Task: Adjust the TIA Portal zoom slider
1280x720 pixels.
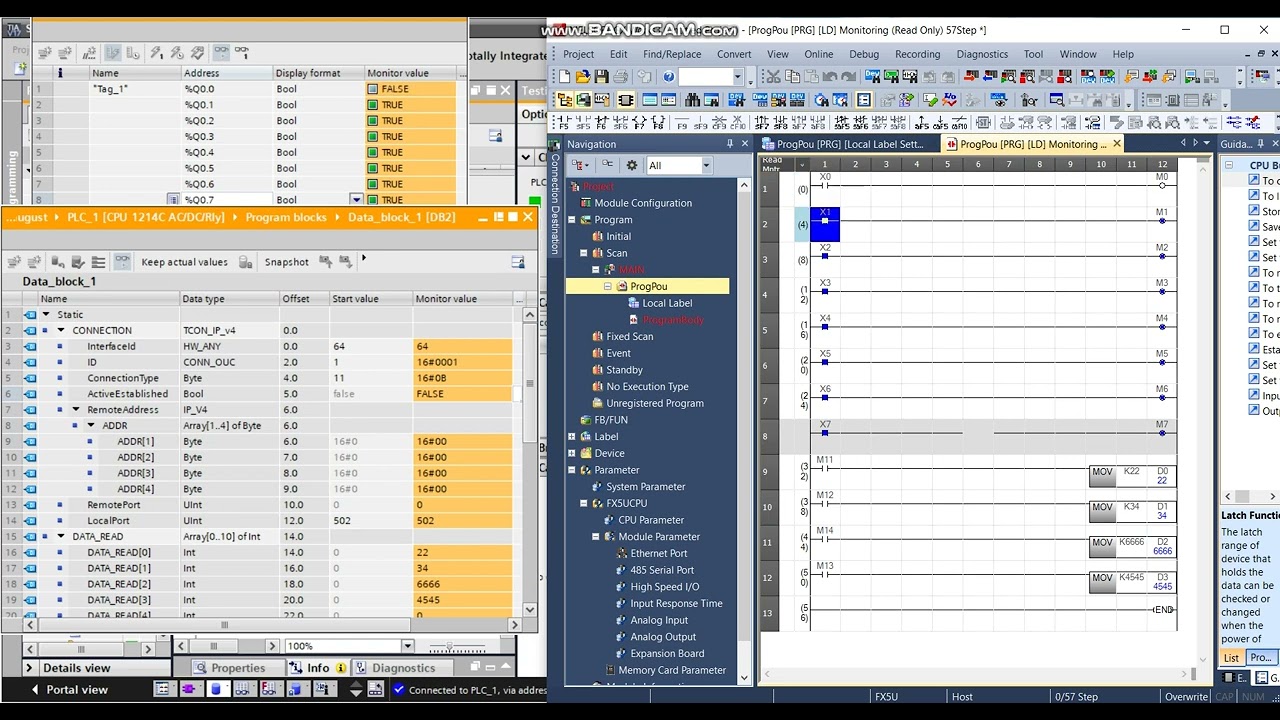Action: 450,647
